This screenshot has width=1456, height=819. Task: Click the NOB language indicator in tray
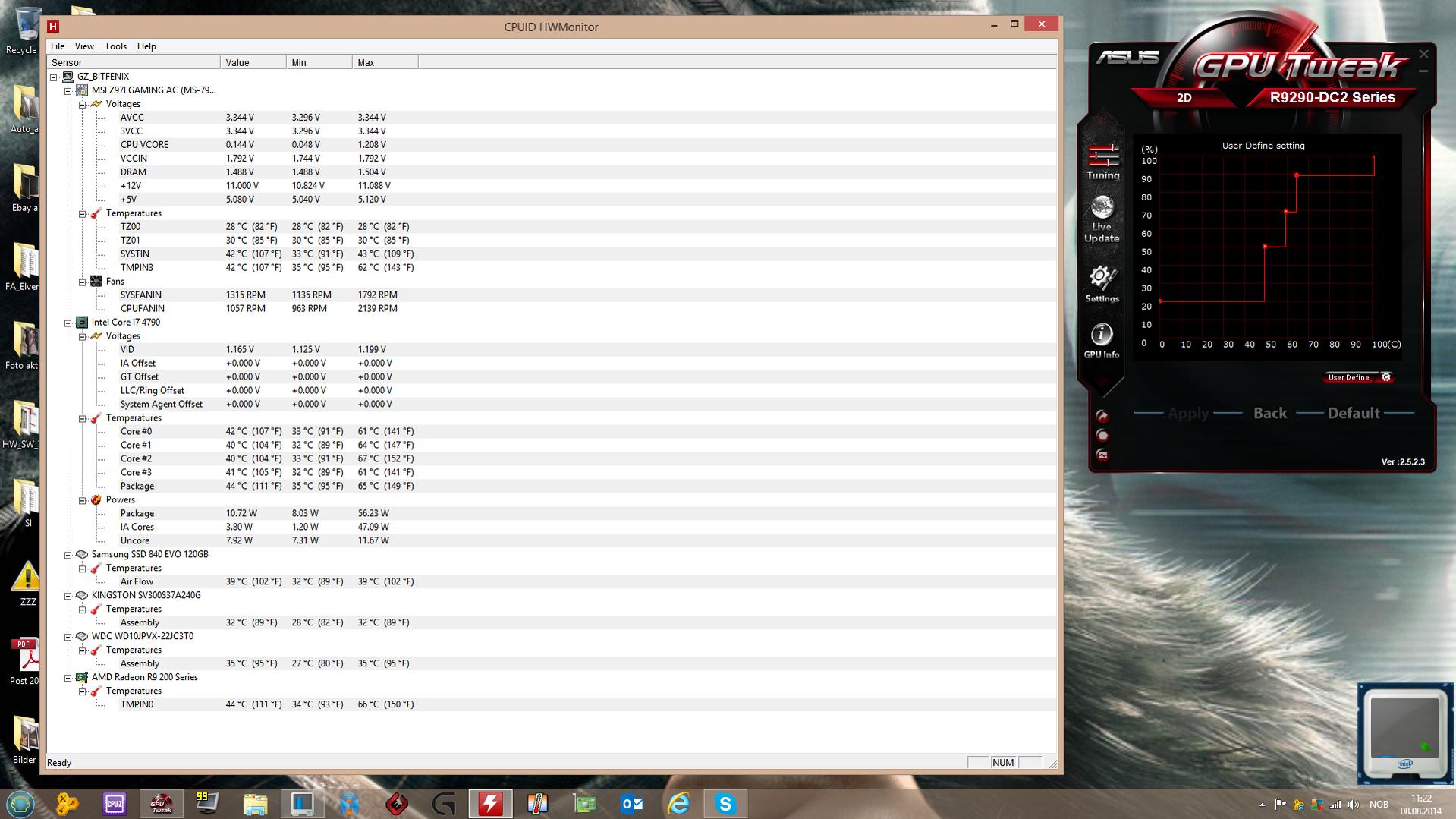tap(1379, 805)
